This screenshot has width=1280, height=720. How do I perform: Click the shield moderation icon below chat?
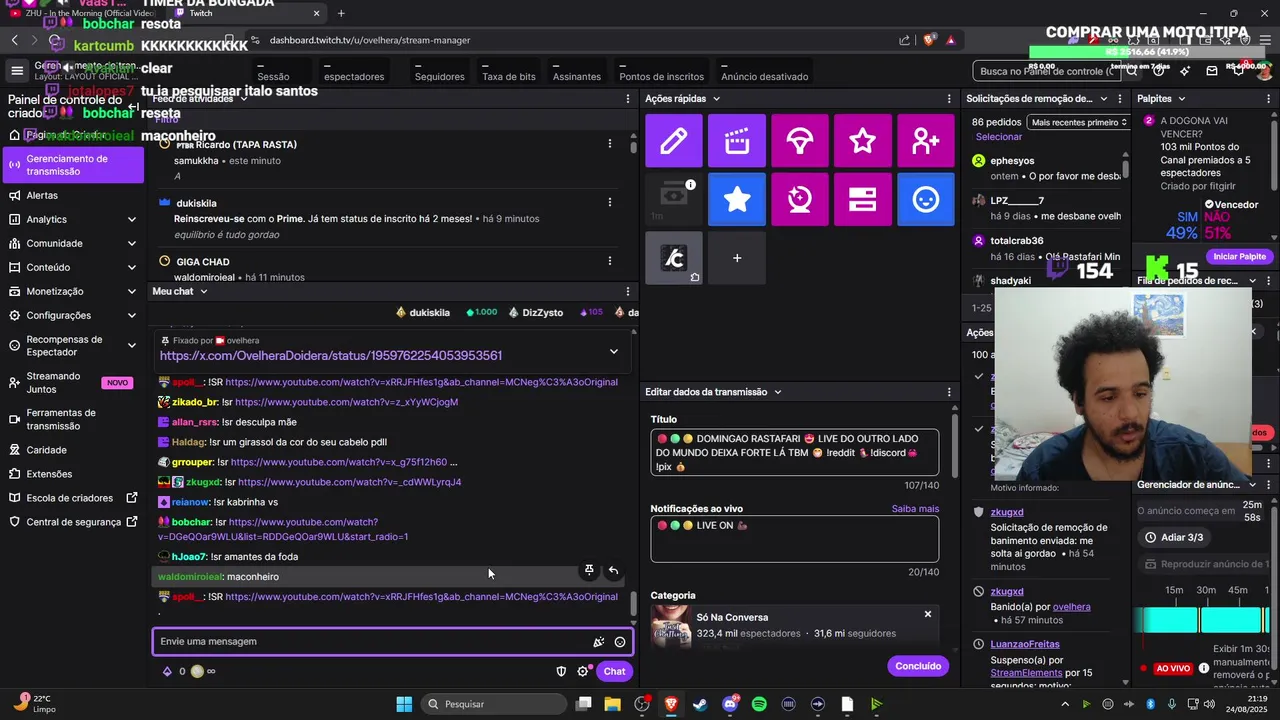point(561,671)
